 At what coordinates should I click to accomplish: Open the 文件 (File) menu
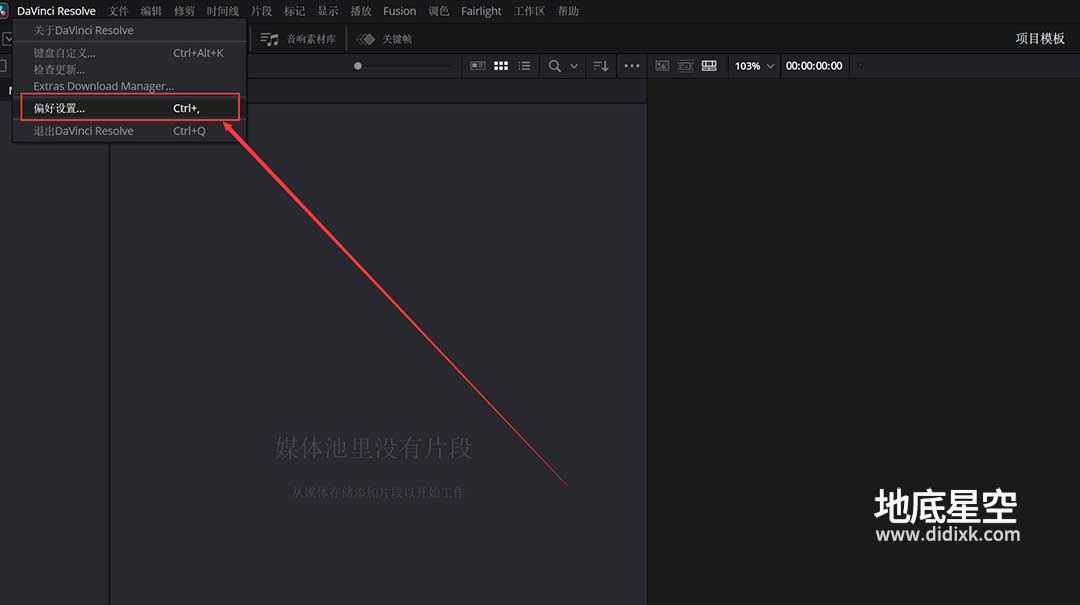118,11
